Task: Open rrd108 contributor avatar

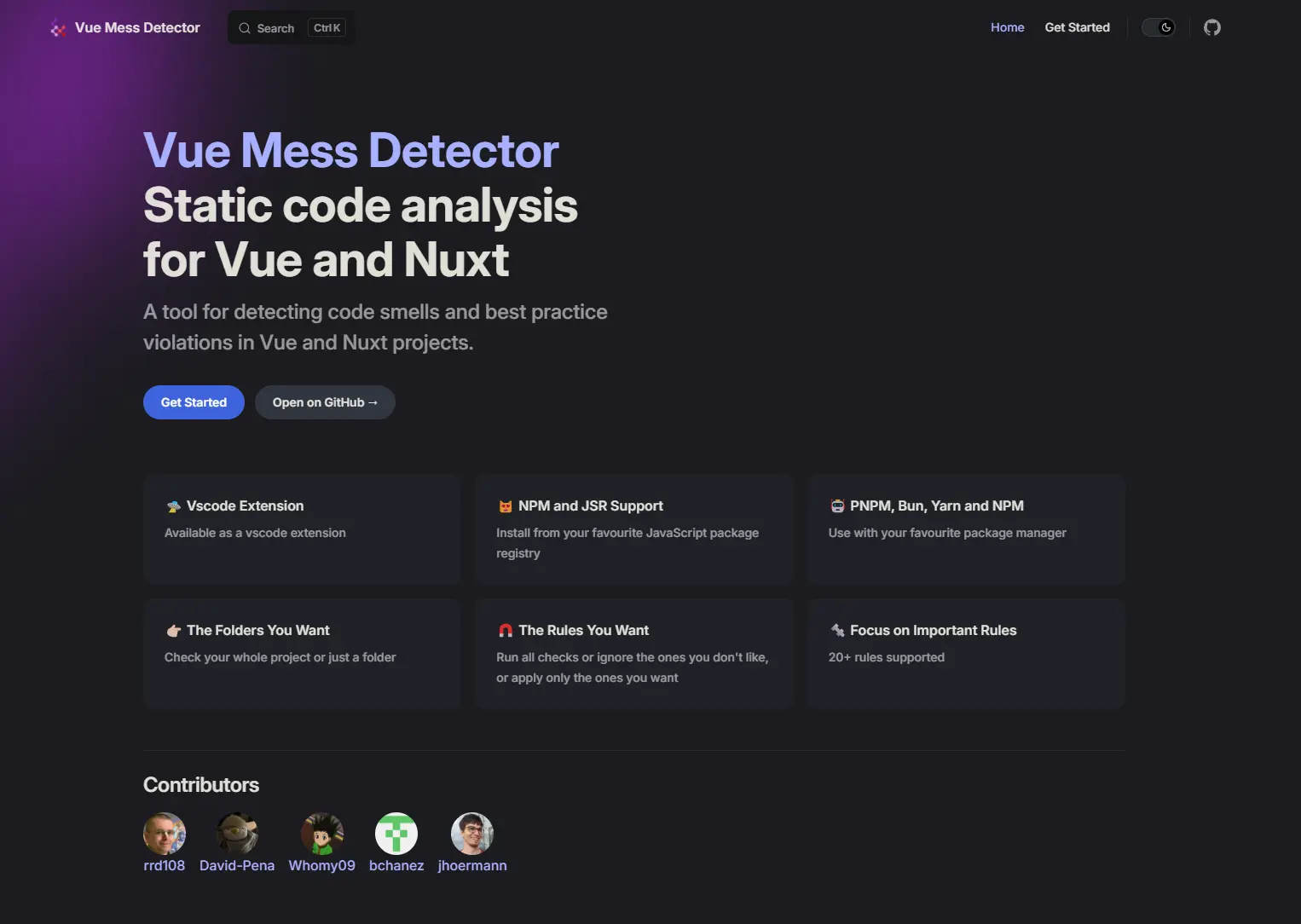Action: (x=165, y=834)
